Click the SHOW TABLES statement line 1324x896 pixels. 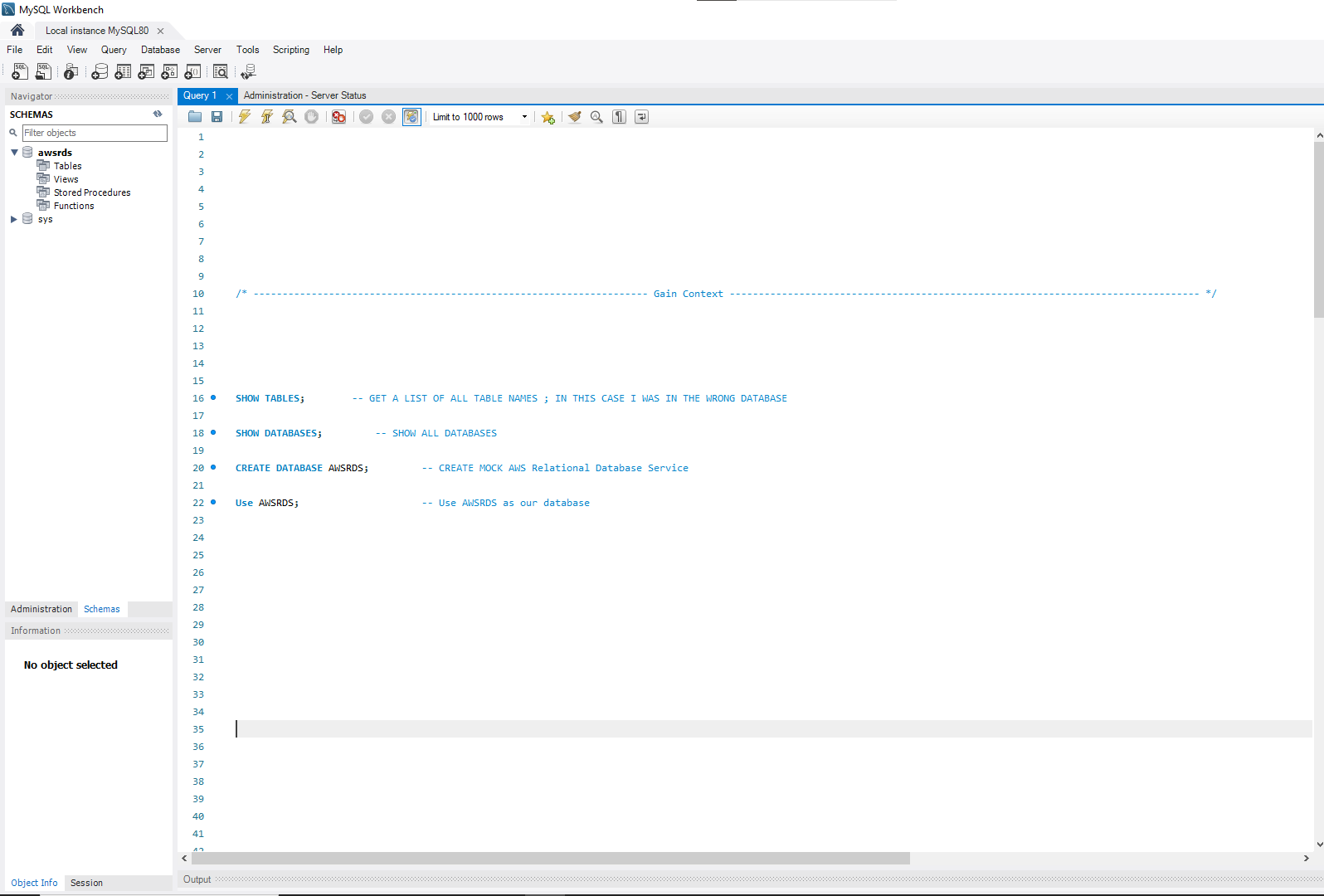270,398
